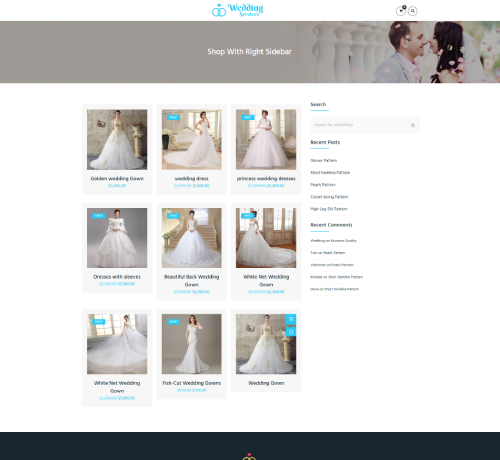
Task: Click the wedding dress product image
Action: [192, 140]
